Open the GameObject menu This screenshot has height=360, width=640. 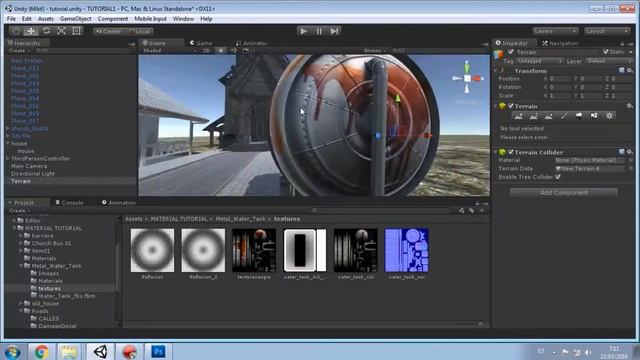click(x=76, y=19)
